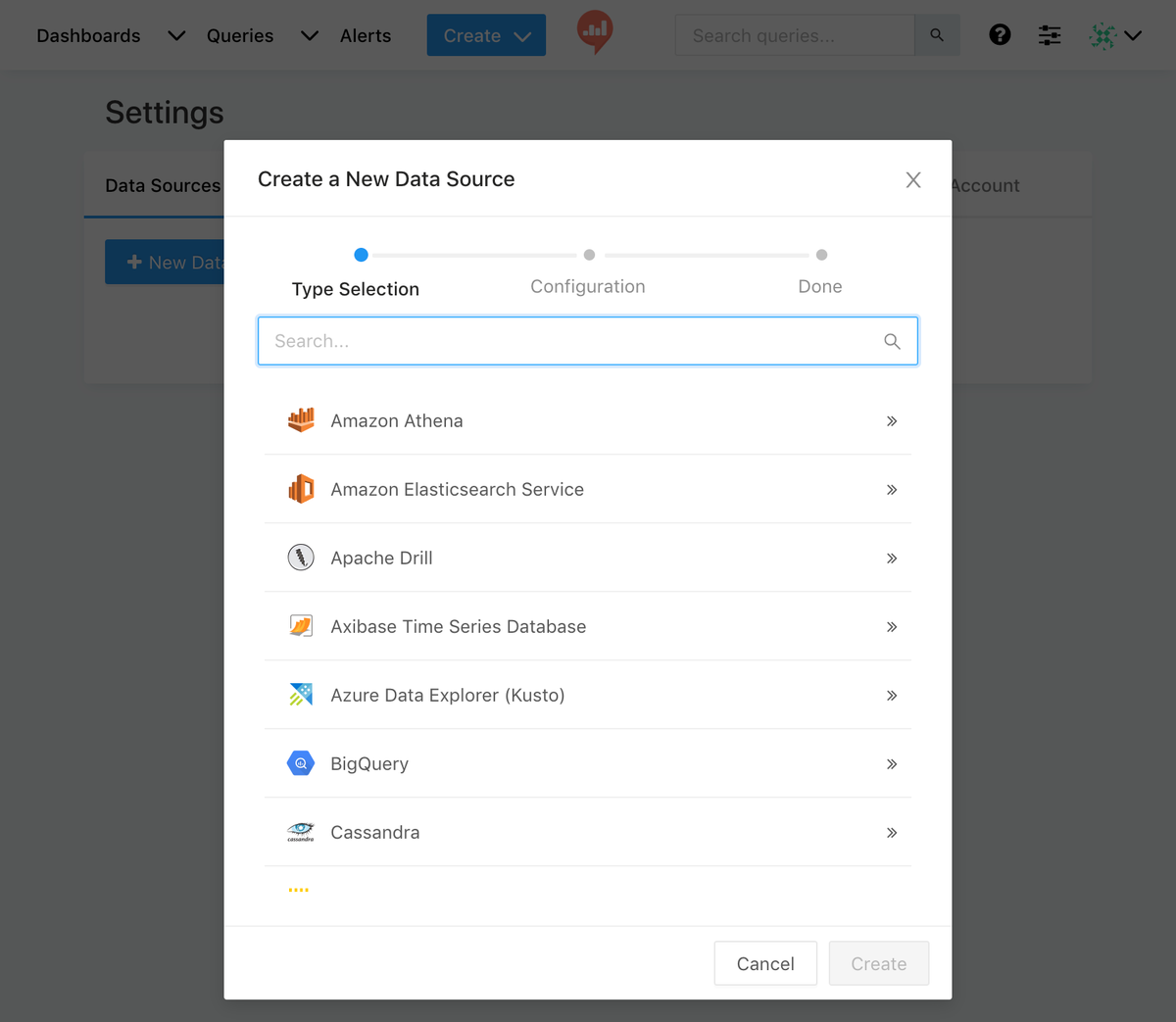Screen dimensions: 1176x1022
Task: Close the Create a New Data Source dialog
Action: (x=913, y=179)
